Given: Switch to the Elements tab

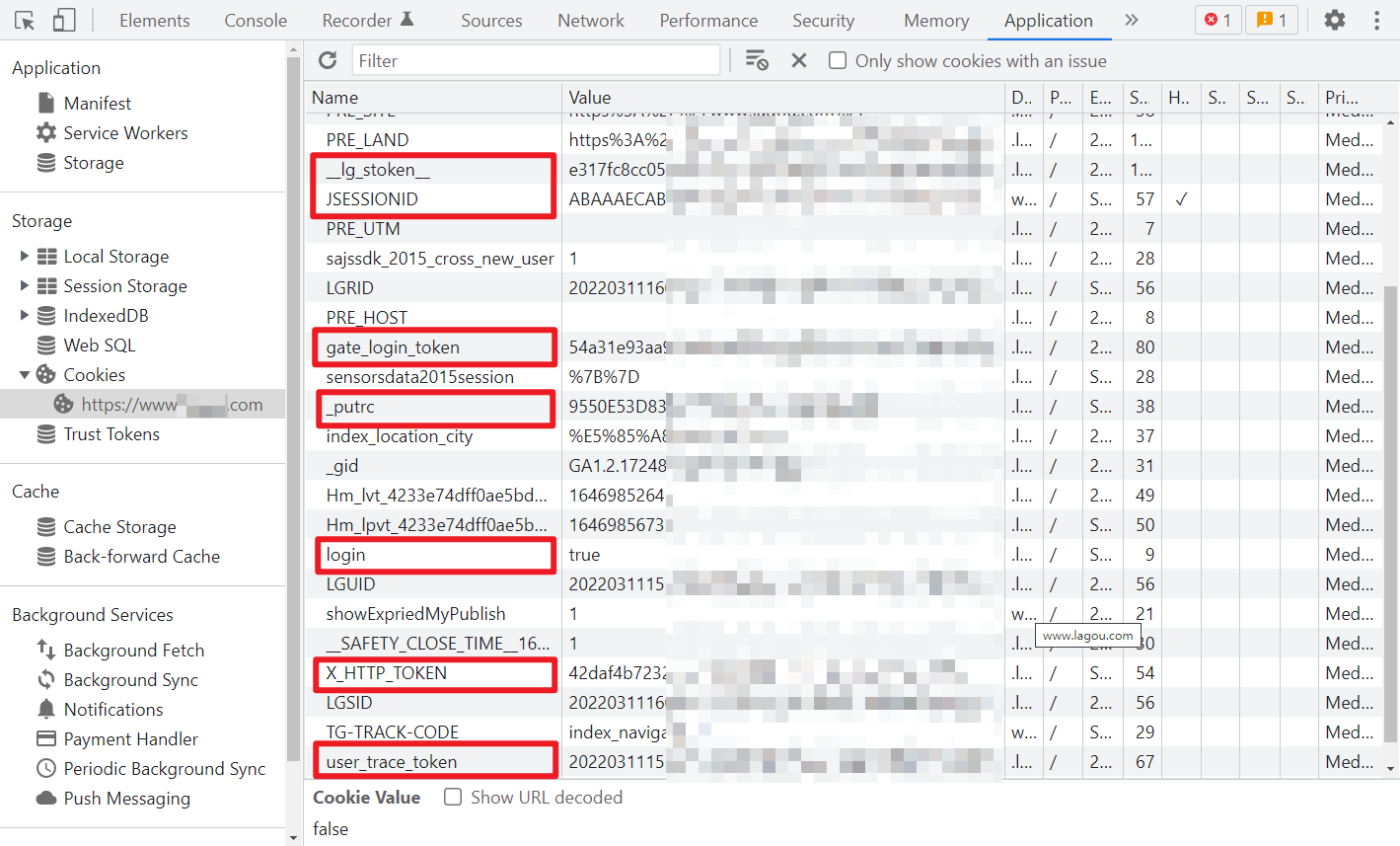Looking at the screenshot, I should [x=155, y=20].
